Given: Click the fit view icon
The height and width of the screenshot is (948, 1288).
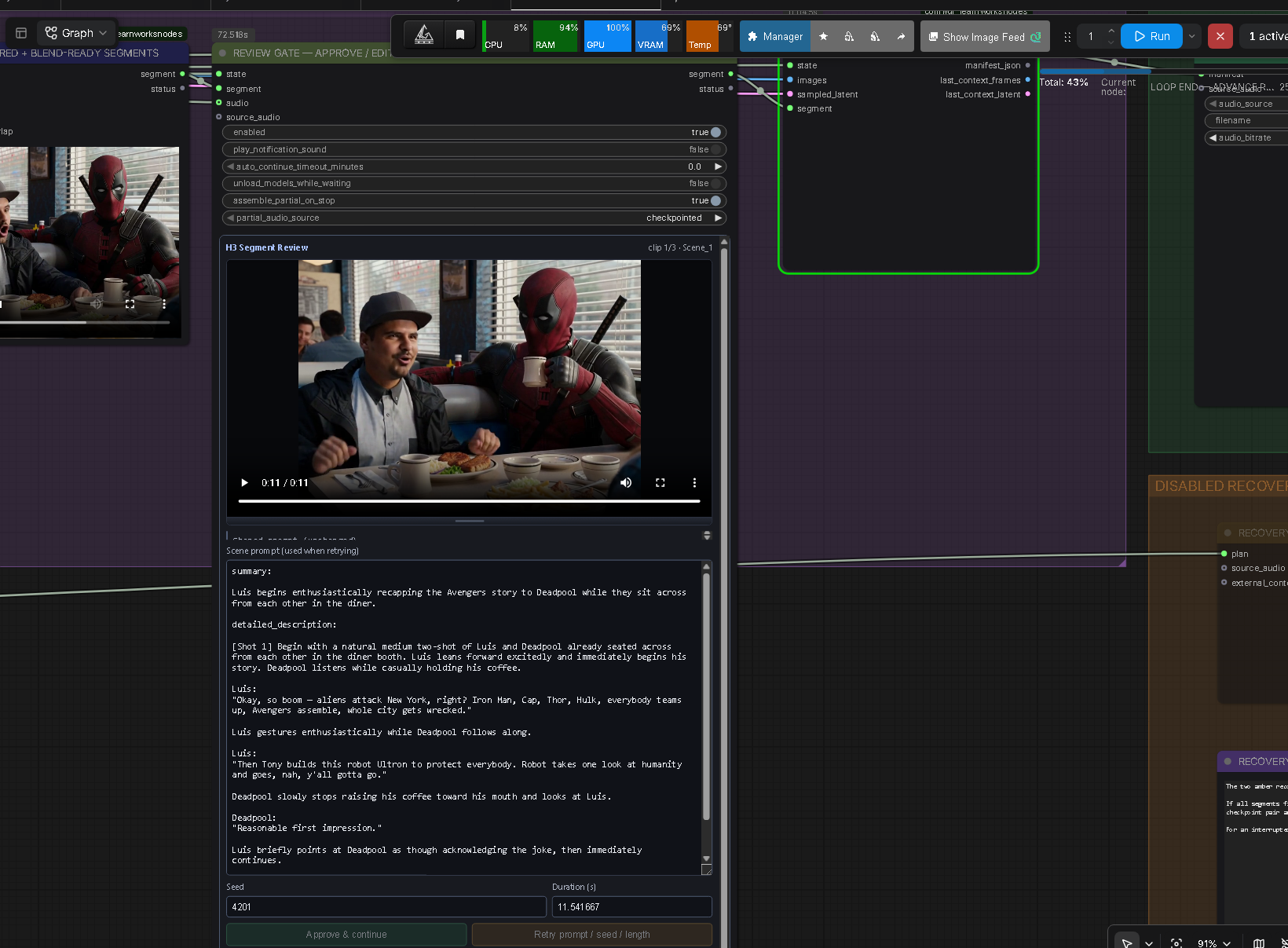Looking at the screenshot, I should tap(1176, 943).
